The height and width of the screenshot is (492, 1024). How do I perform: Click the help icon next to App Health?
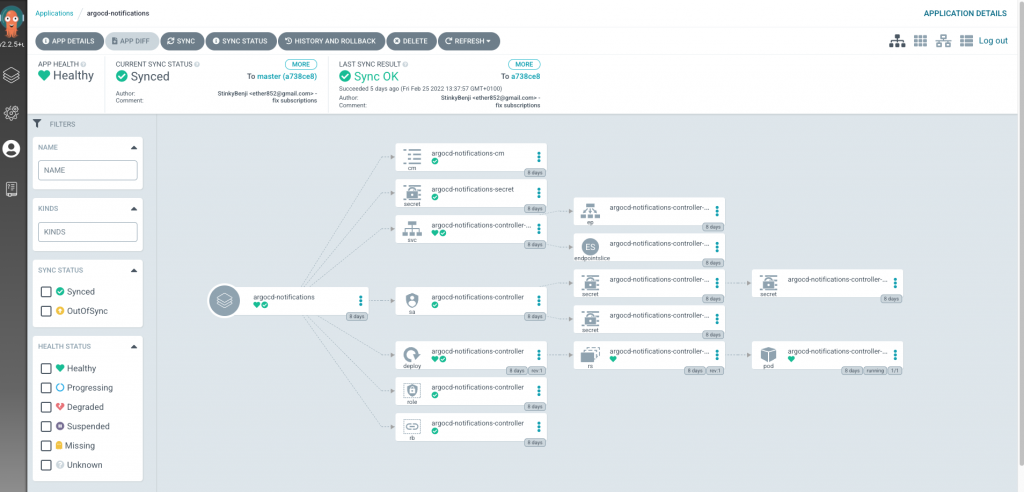tap(83, 64)
